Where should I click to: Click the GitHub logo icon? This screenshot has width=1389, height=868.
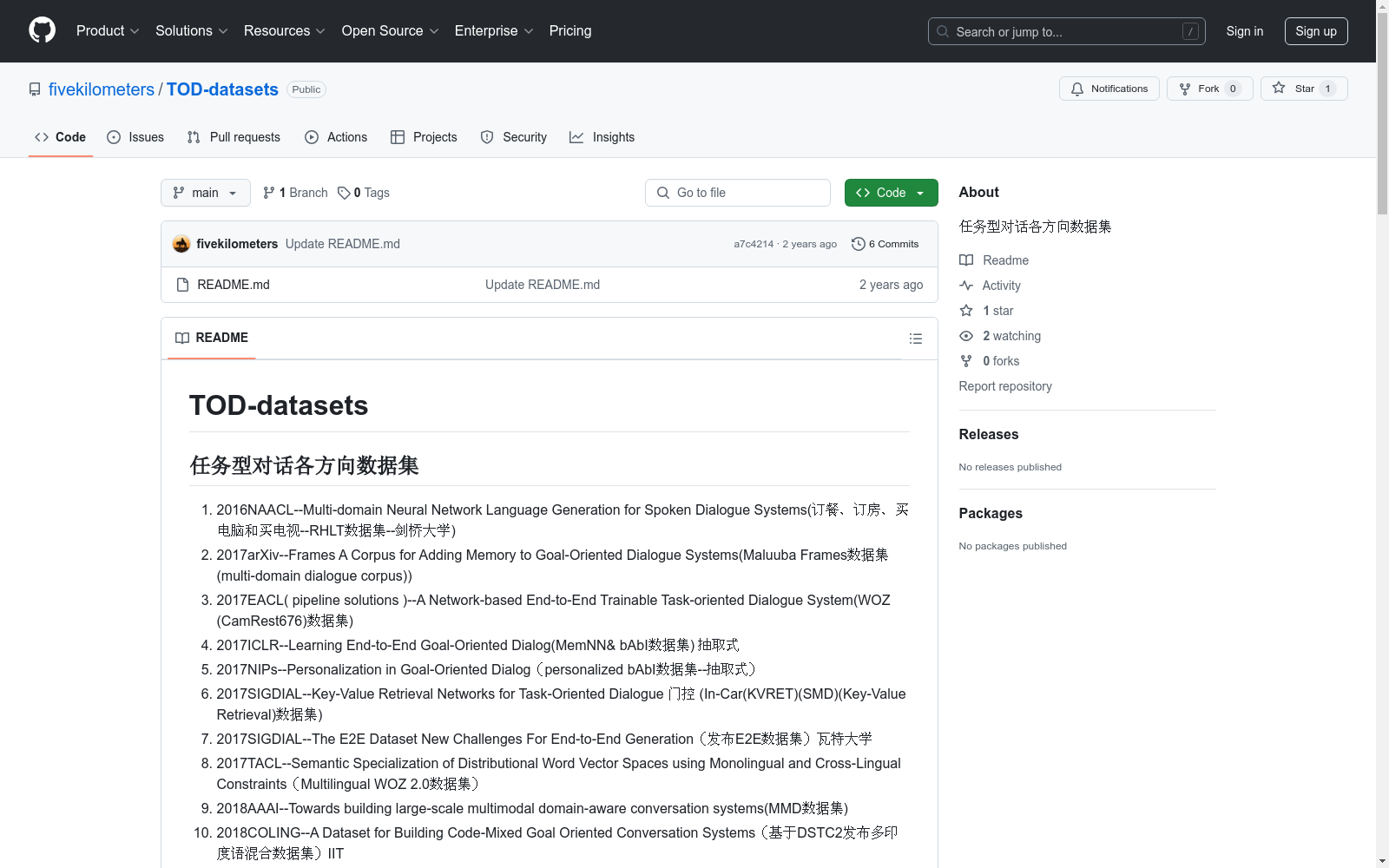click(42, 30)
